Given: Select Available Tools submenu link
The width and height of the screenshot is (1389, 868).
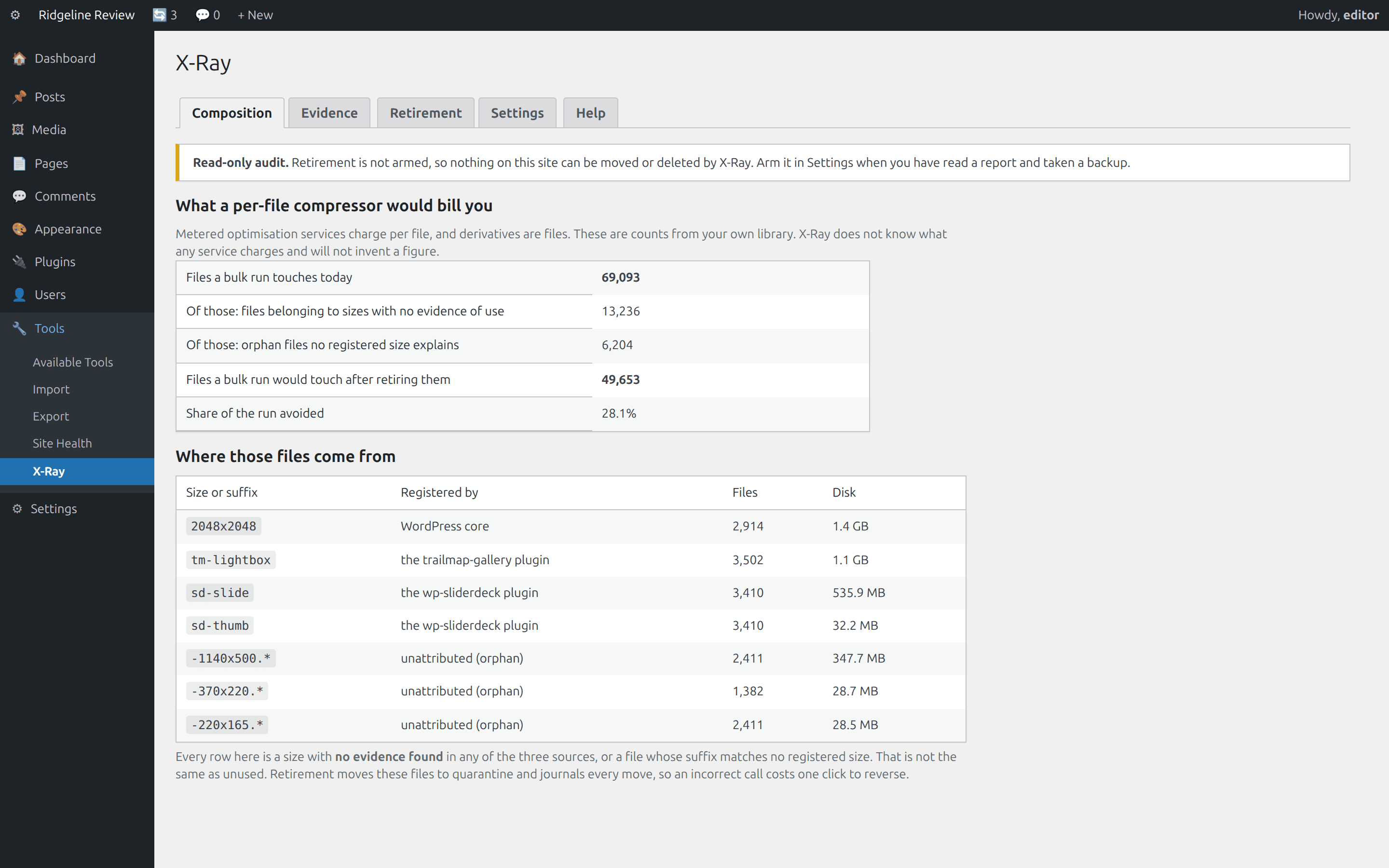Looking at the screenshot, I should tap(73, 362).
